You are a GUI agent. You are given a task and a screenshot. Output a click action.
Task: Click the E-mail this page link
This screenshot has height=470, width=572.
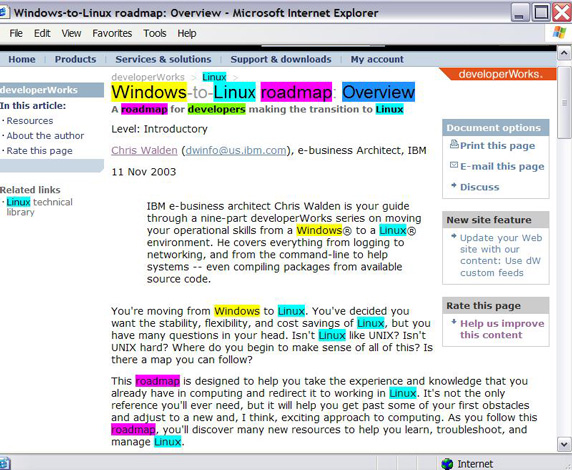click(502, 166)
